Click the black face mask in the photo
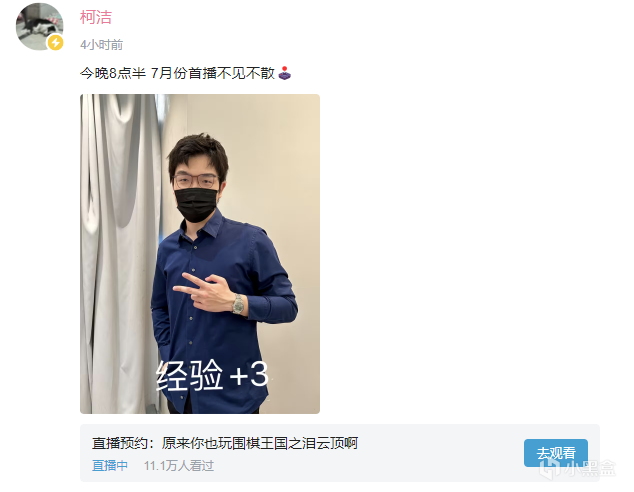 click(196, 204)
